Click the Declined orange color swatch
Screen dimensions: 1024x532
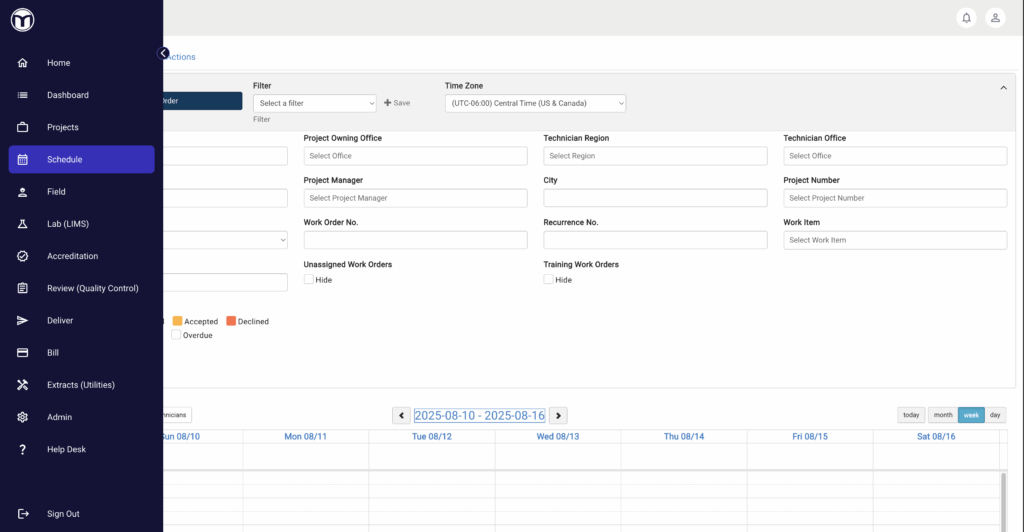click(x=230, y=321)
